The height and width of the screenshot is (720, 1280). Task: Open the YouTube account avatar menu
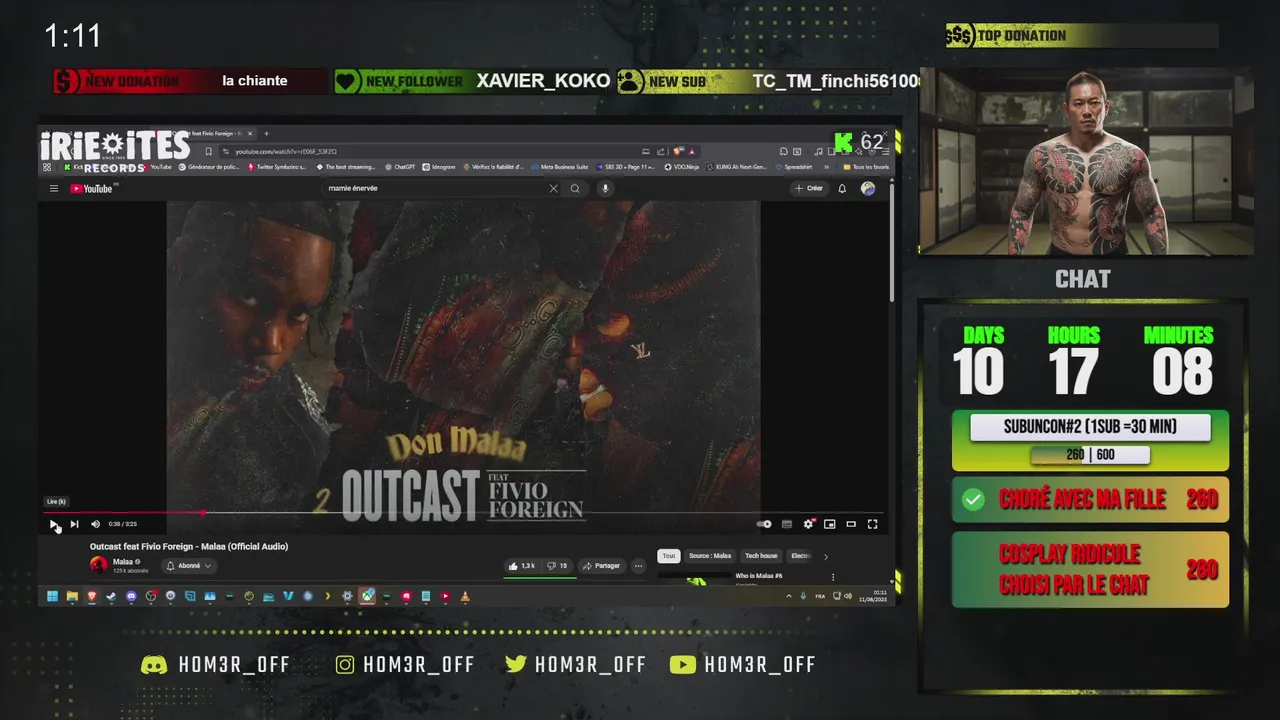868,188
